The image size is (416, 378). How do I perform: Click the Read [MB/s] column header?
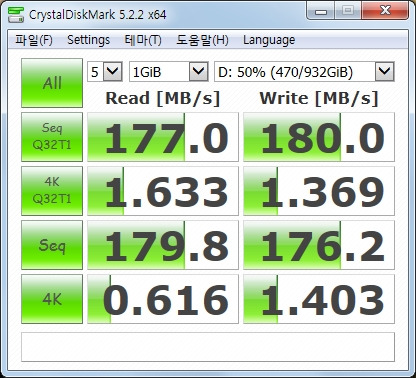point(163,99)
